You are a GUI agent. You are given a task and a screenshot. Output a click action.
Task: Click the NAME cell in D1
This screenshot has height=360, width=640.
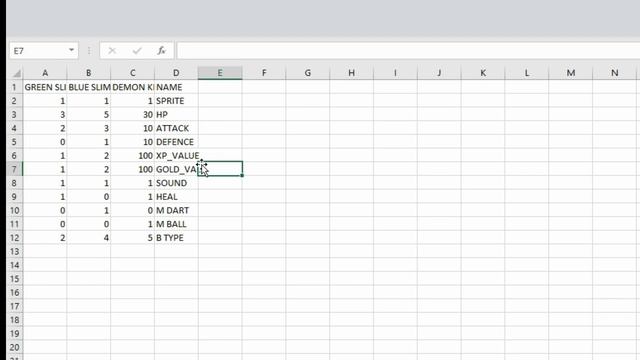click(x=176, y=87)
